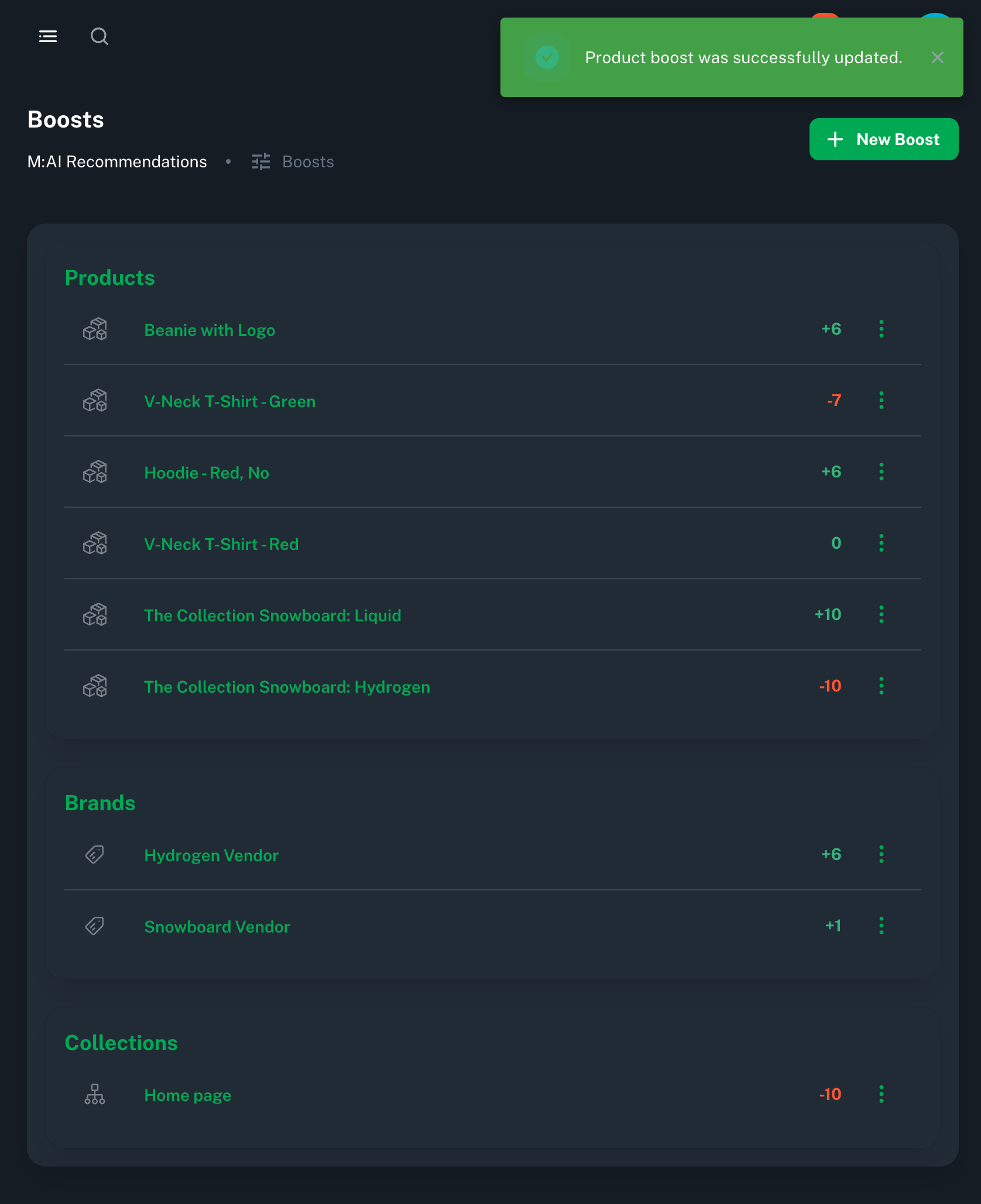Image resolution: width=981 pixels, height=1204 pixels.
Task: Click product icon beside Beanie with Logo
Action: coord(95,329)
